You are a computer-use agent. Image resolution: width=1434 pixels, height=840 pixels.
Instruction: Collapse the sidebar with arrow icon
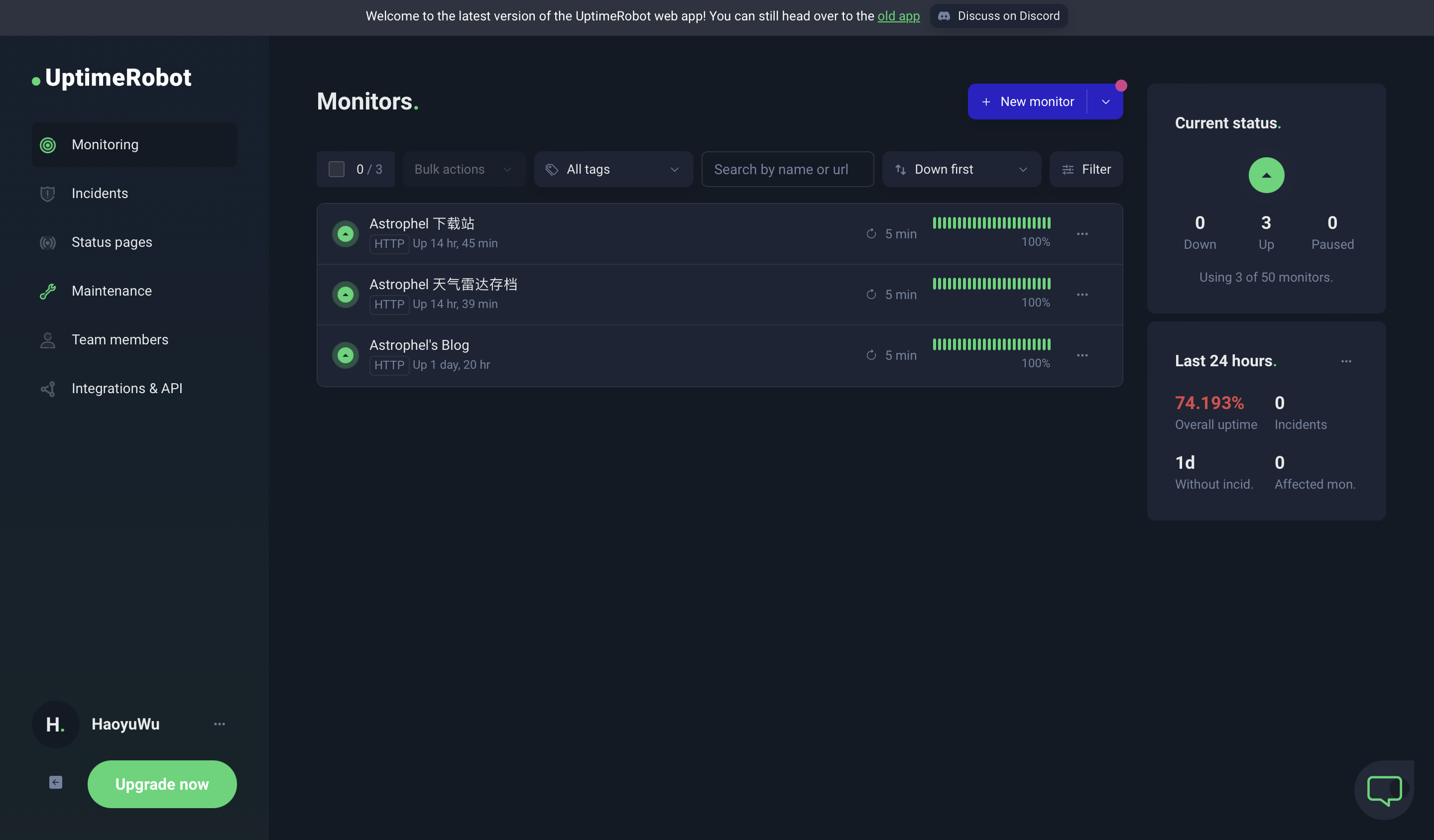point(55,783)
